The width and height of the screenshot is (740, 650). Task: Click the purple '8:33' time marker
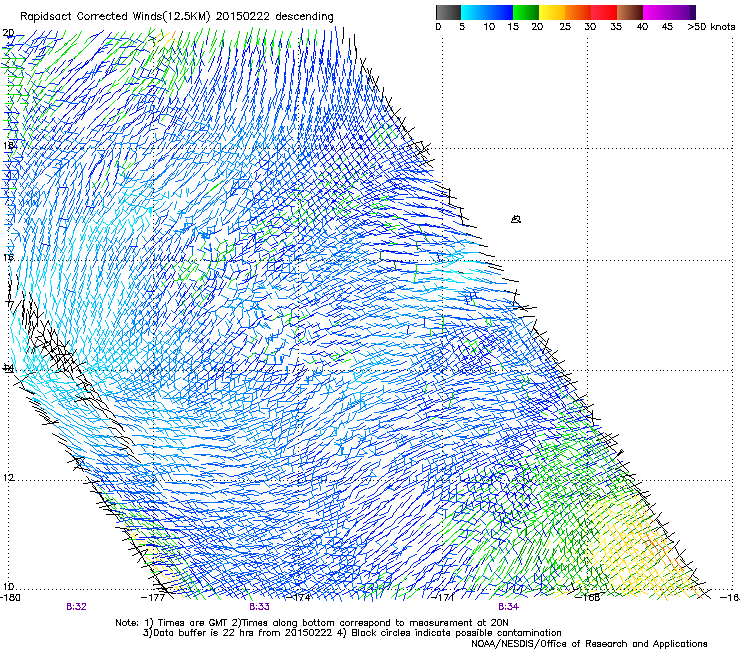pos(259,607)
